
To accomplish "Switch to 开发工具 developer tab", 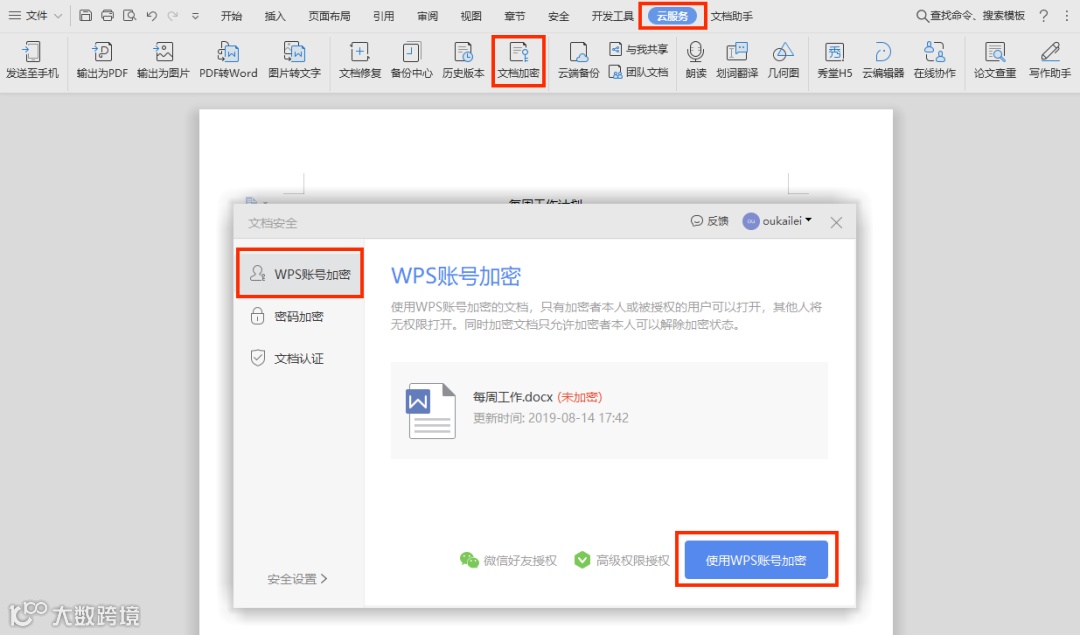I will 612,16.
